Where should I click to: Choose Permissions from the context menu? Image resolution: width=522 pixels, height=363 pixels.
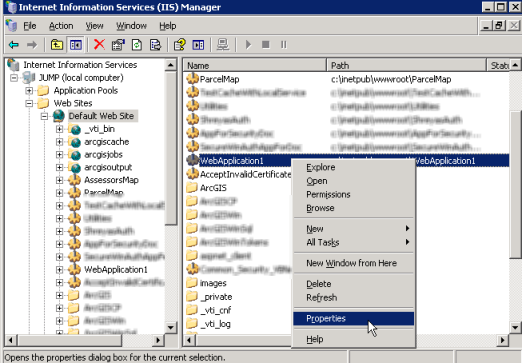[354, 194]
